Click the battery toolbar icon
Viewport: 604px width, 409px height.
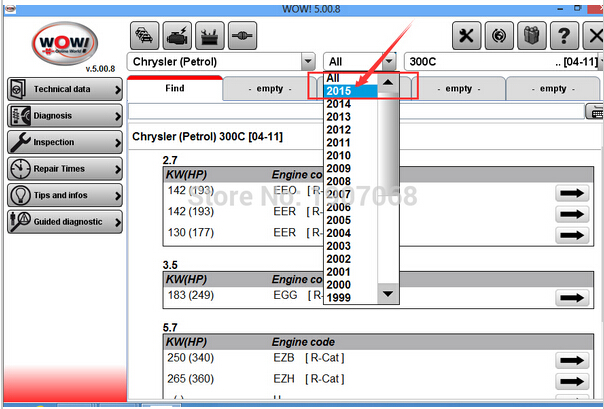tap(210, 35)
